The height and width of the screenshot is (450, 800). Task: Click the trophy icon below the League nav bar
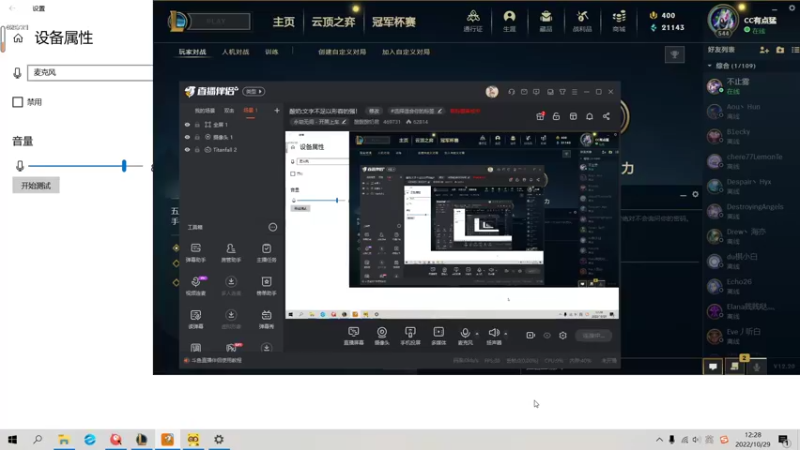674,55
